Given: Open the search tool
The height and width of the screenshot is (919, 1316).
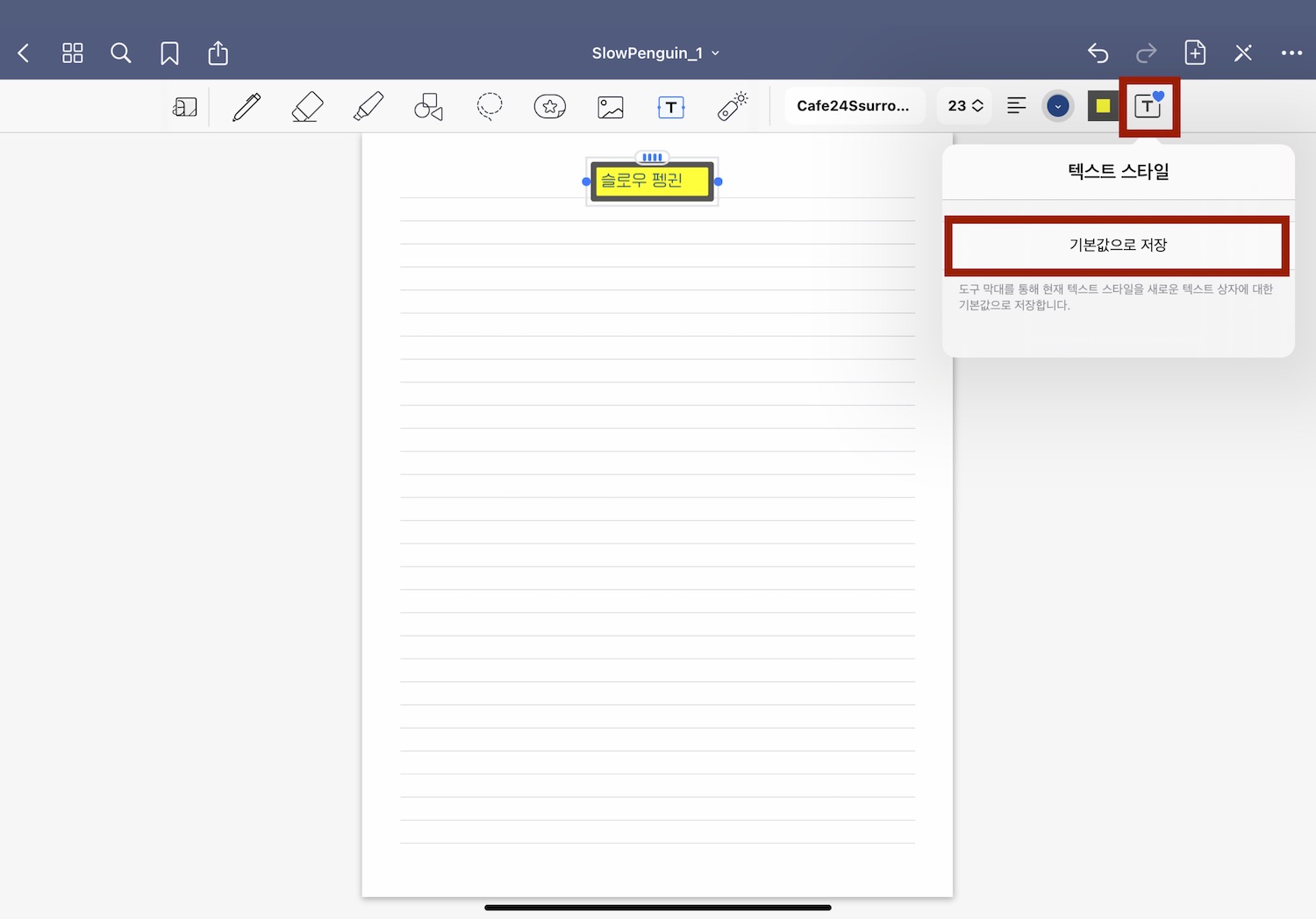Looking at the screenshot, I should tap(121, 53).
